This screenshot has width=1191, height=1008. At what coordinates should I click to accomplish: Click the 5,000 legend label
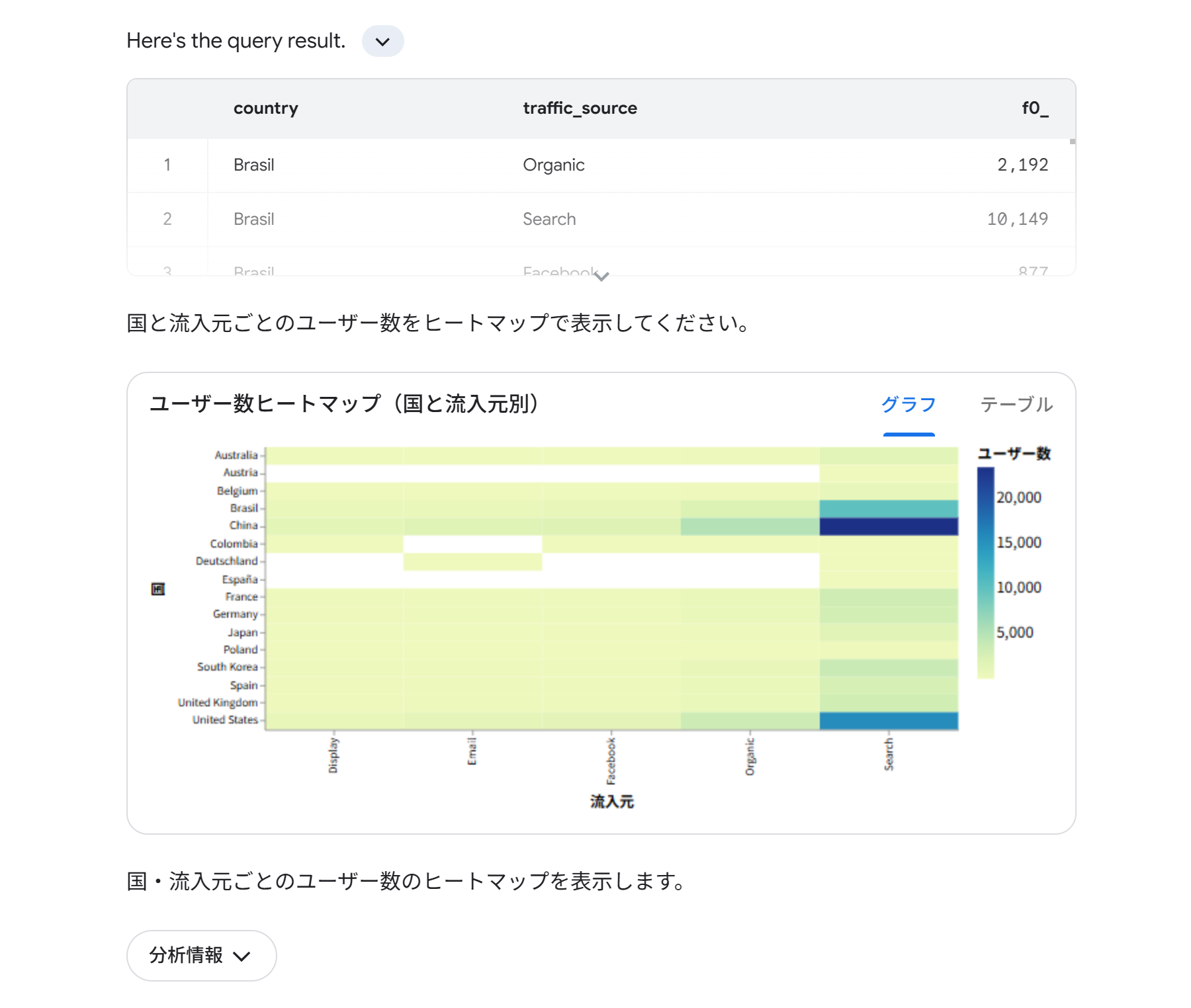click(x=1014, y=632)
